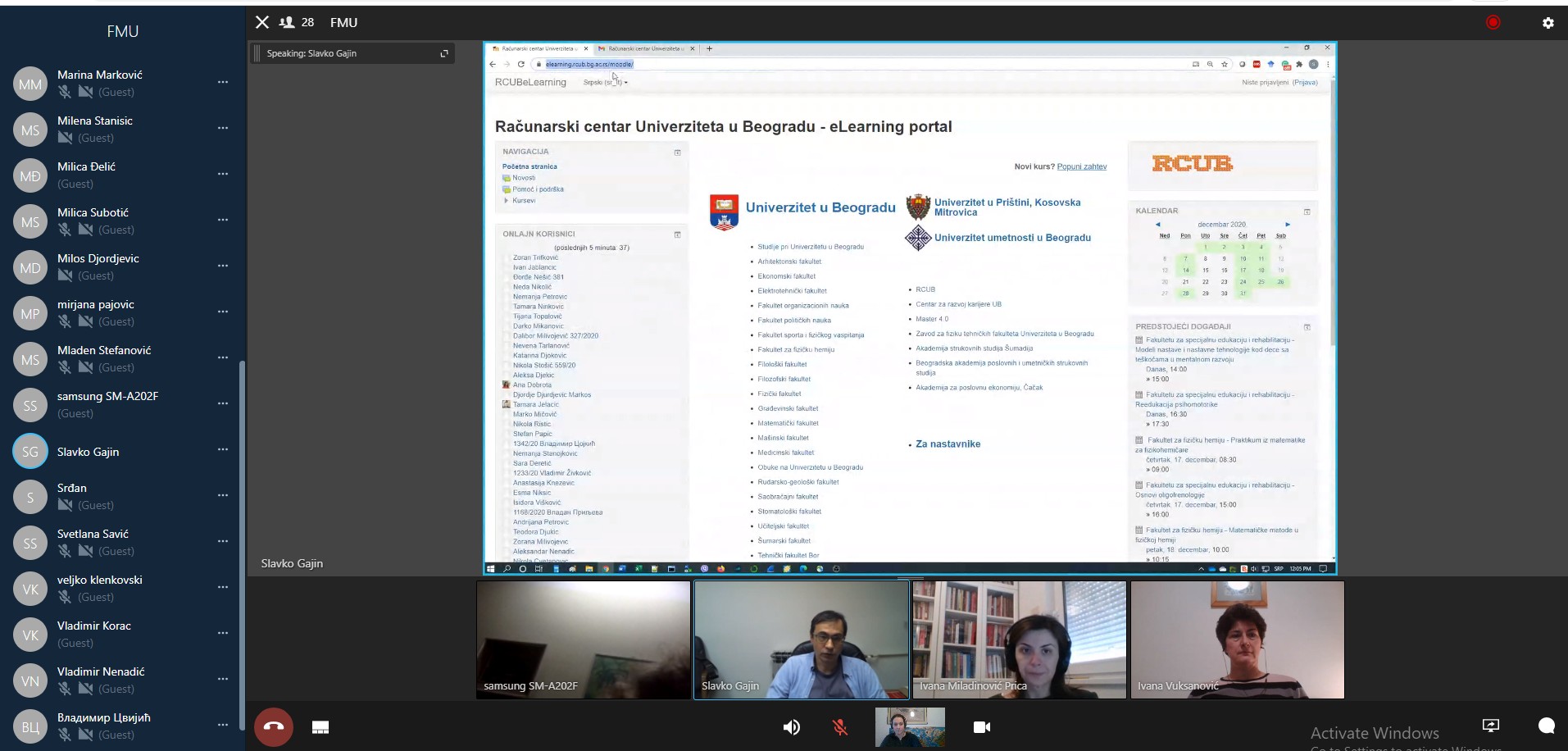Click the Slavko Gajin video tile

[802, 640]
